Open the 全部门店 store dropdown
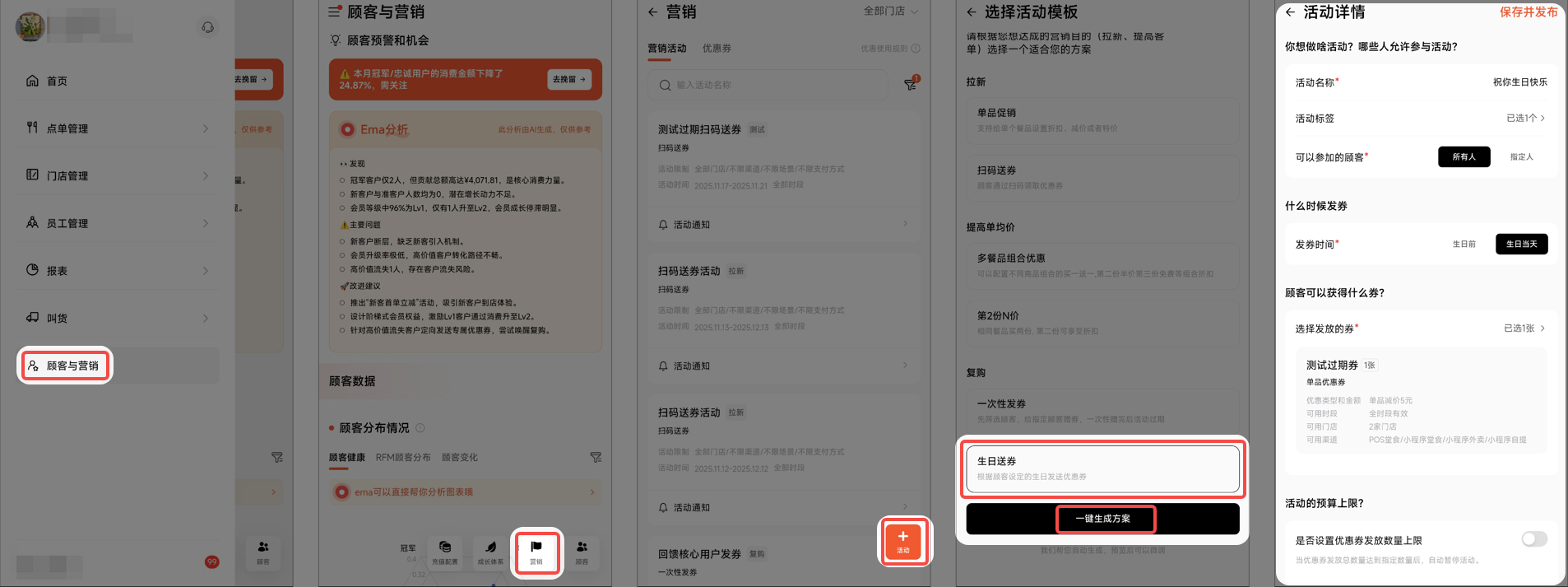1568x587 pixels. [x=890, y=12]
